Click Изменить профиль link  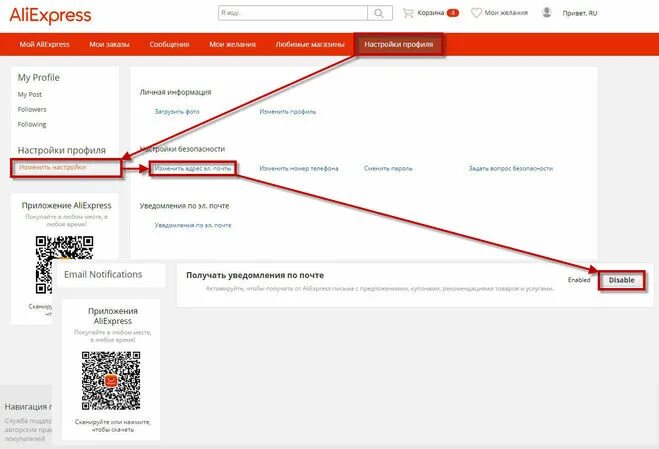coord(287,111)
